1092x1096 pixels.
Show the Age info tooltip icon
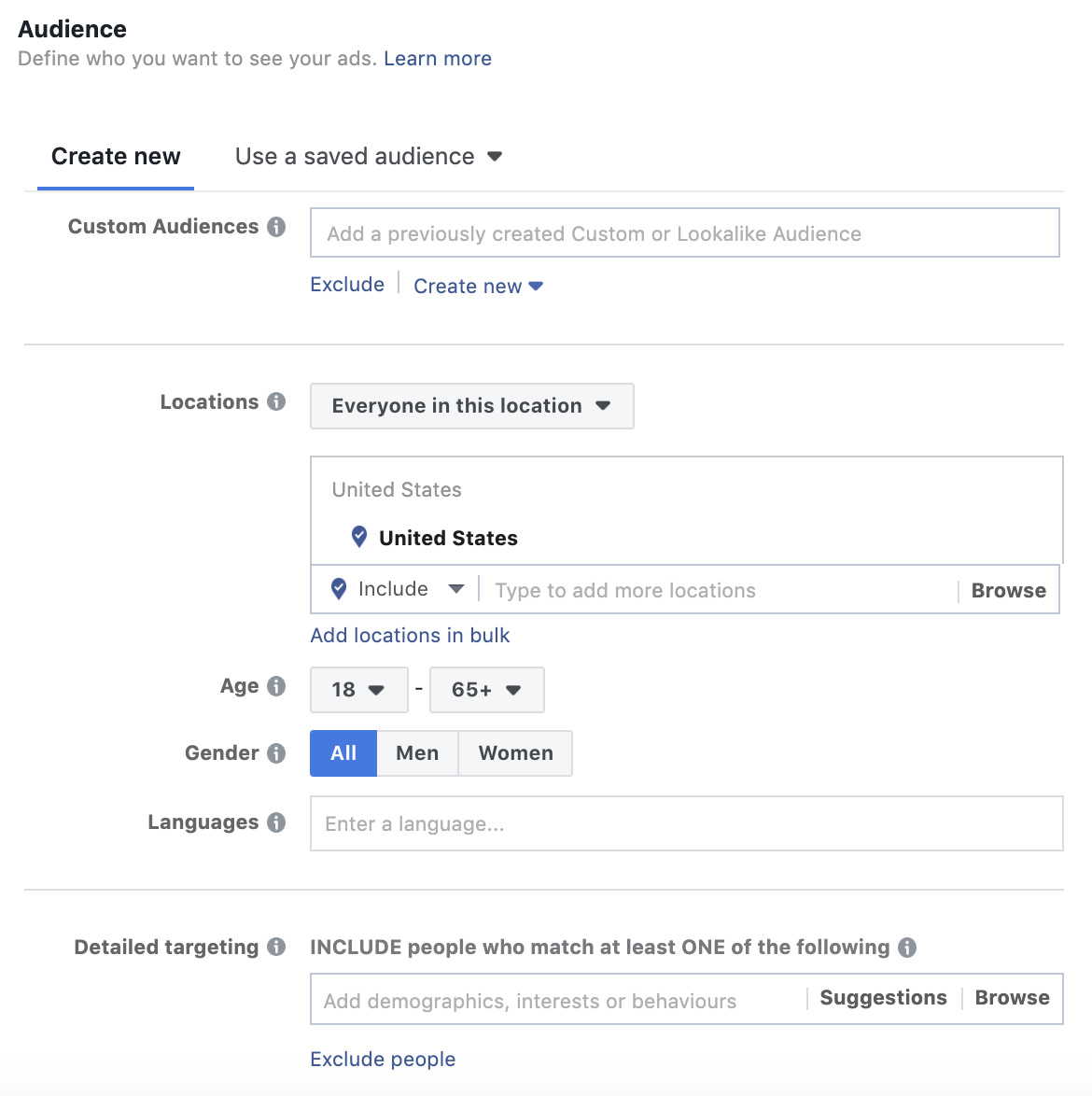pyautogui.click(x=276, y=686)
